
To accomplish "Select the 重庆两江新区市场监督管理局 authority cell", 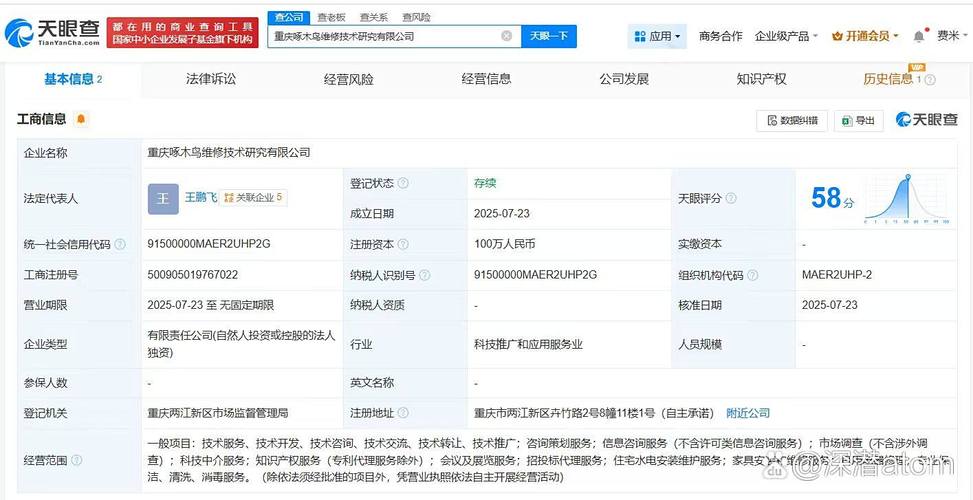I will [x=218, y=413].
